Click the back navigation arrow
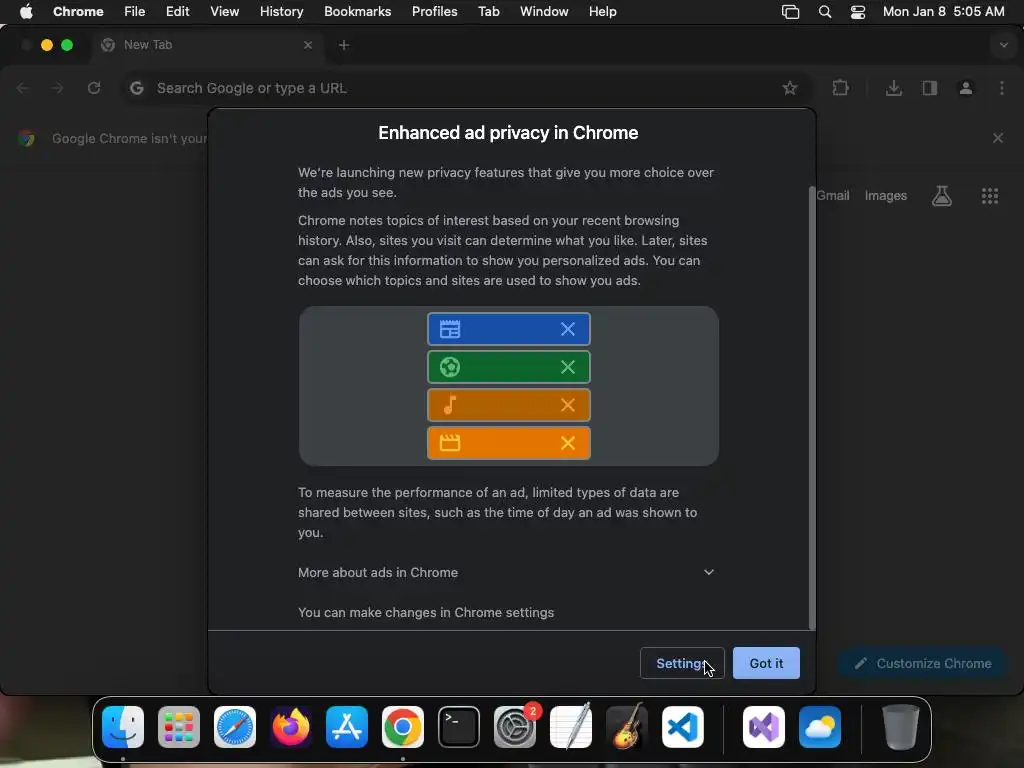This screenshot has height=768, width=1024. [x=23, y=88]
